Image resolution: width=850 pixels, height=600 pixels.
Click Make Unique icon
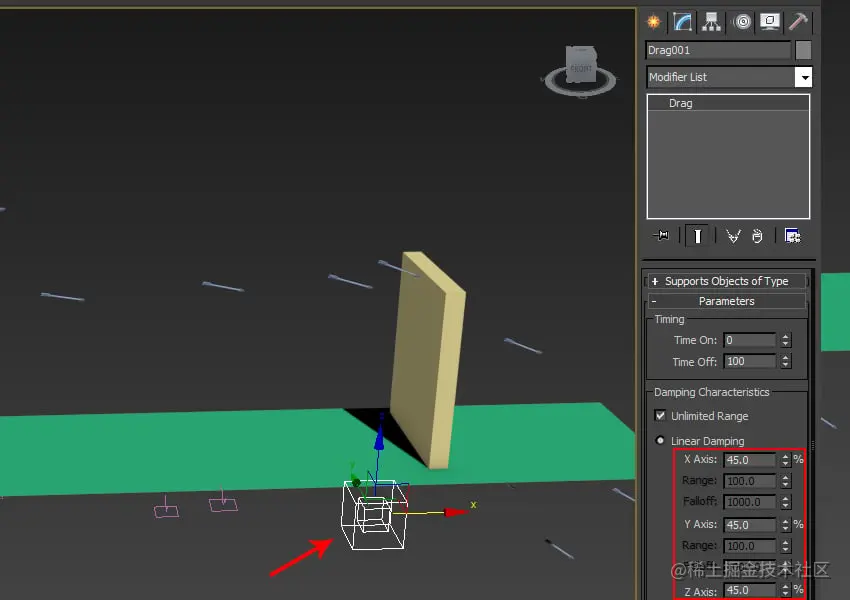tap(733, 236)
